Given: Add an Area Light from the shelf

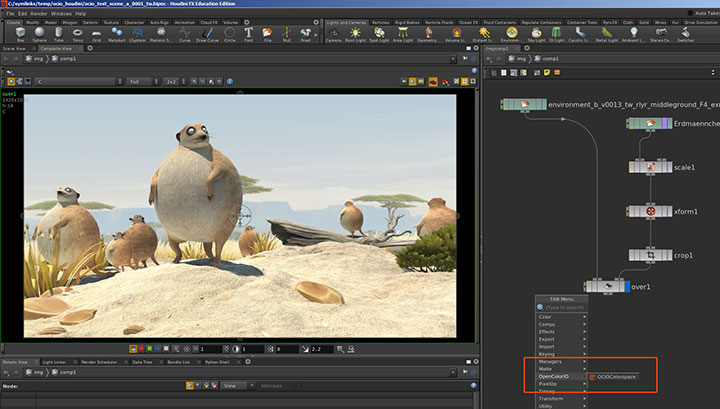Looking at the screenshot, I should [403, 34].
